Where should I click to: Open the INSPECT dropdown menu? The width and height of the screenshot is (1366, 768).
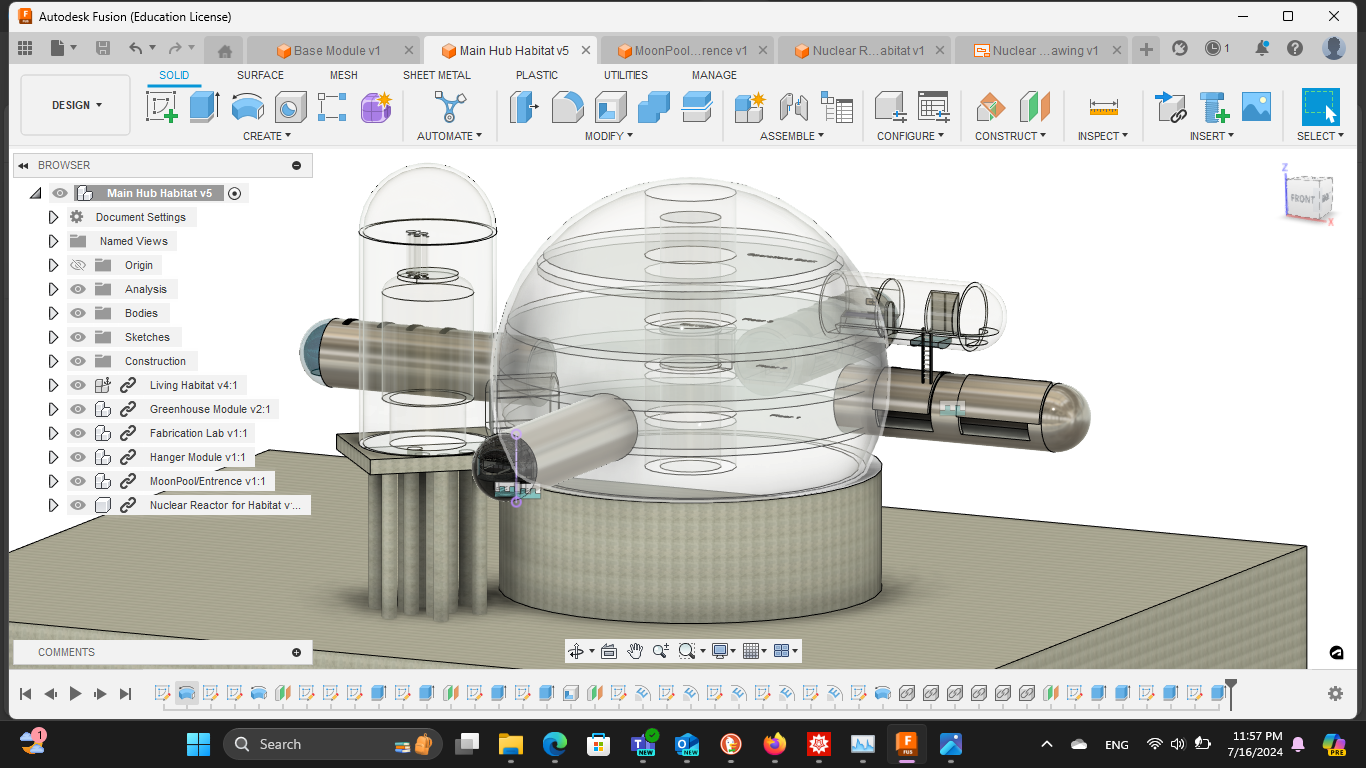coord(1102,136)
